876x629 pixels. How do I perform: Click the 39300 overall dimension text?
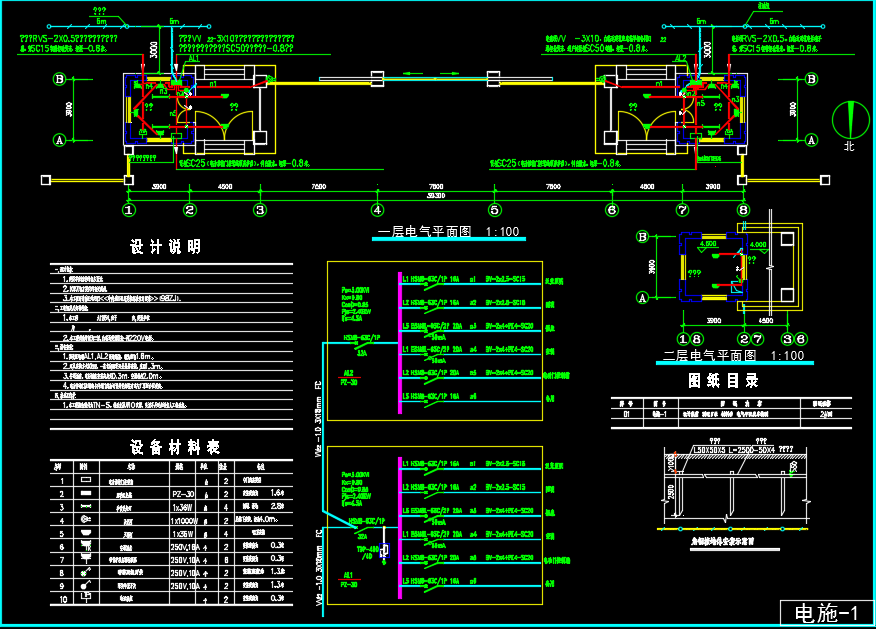point(436,194)
